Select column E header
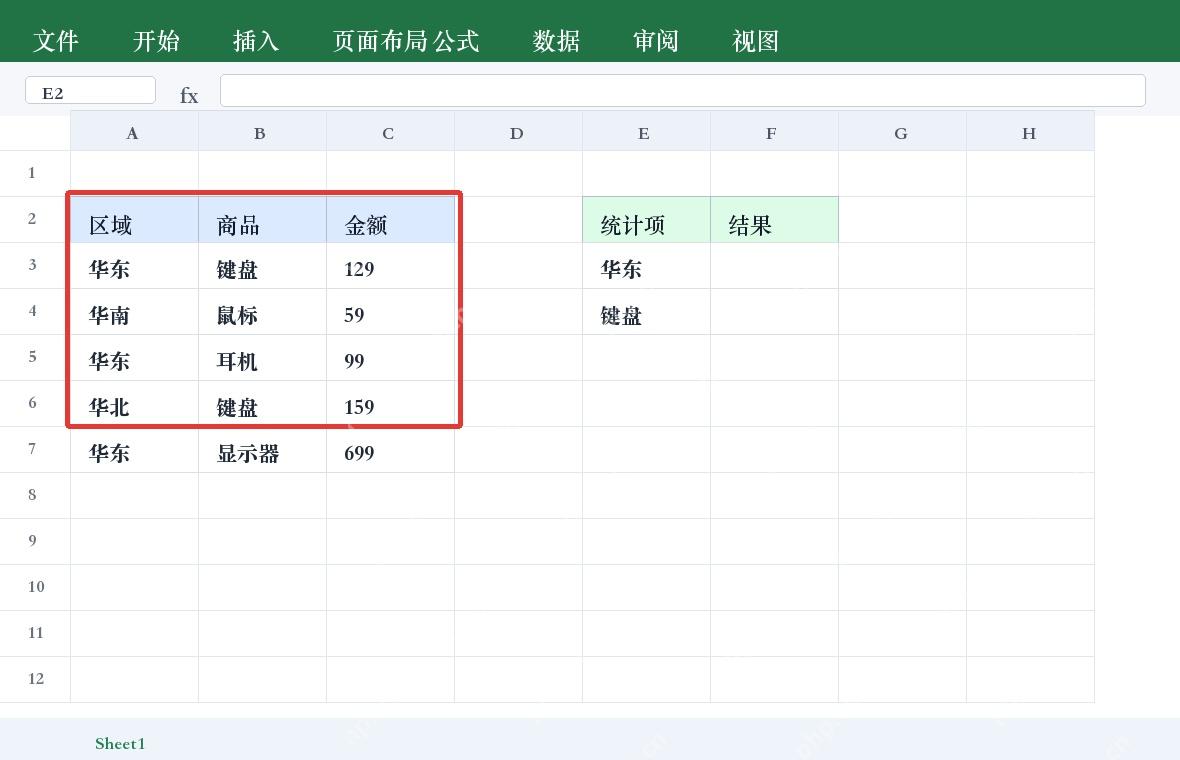 [x=646, y=132]
